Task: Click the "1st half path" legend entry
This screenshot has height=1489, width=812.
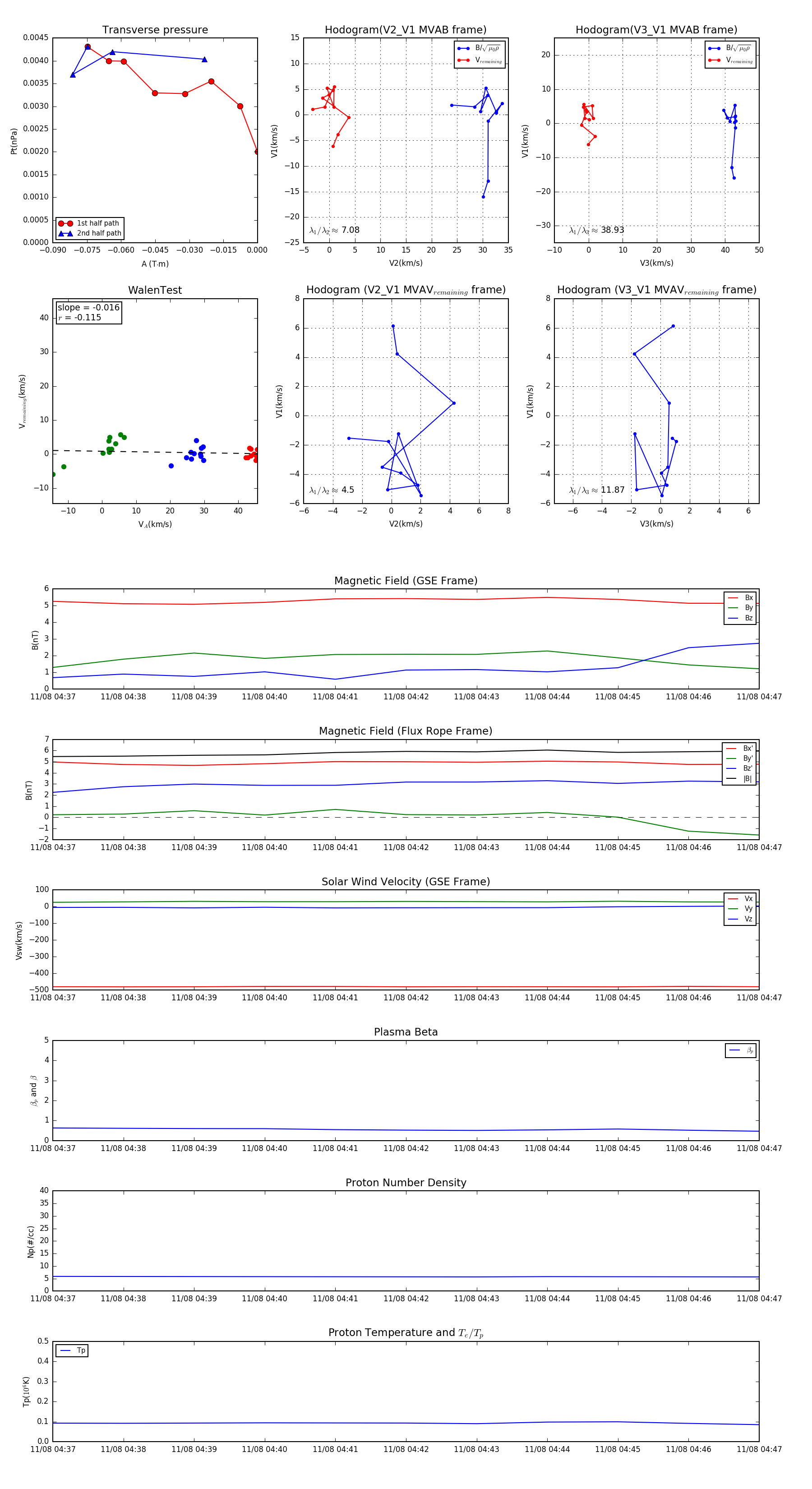Action: point(90,223)
